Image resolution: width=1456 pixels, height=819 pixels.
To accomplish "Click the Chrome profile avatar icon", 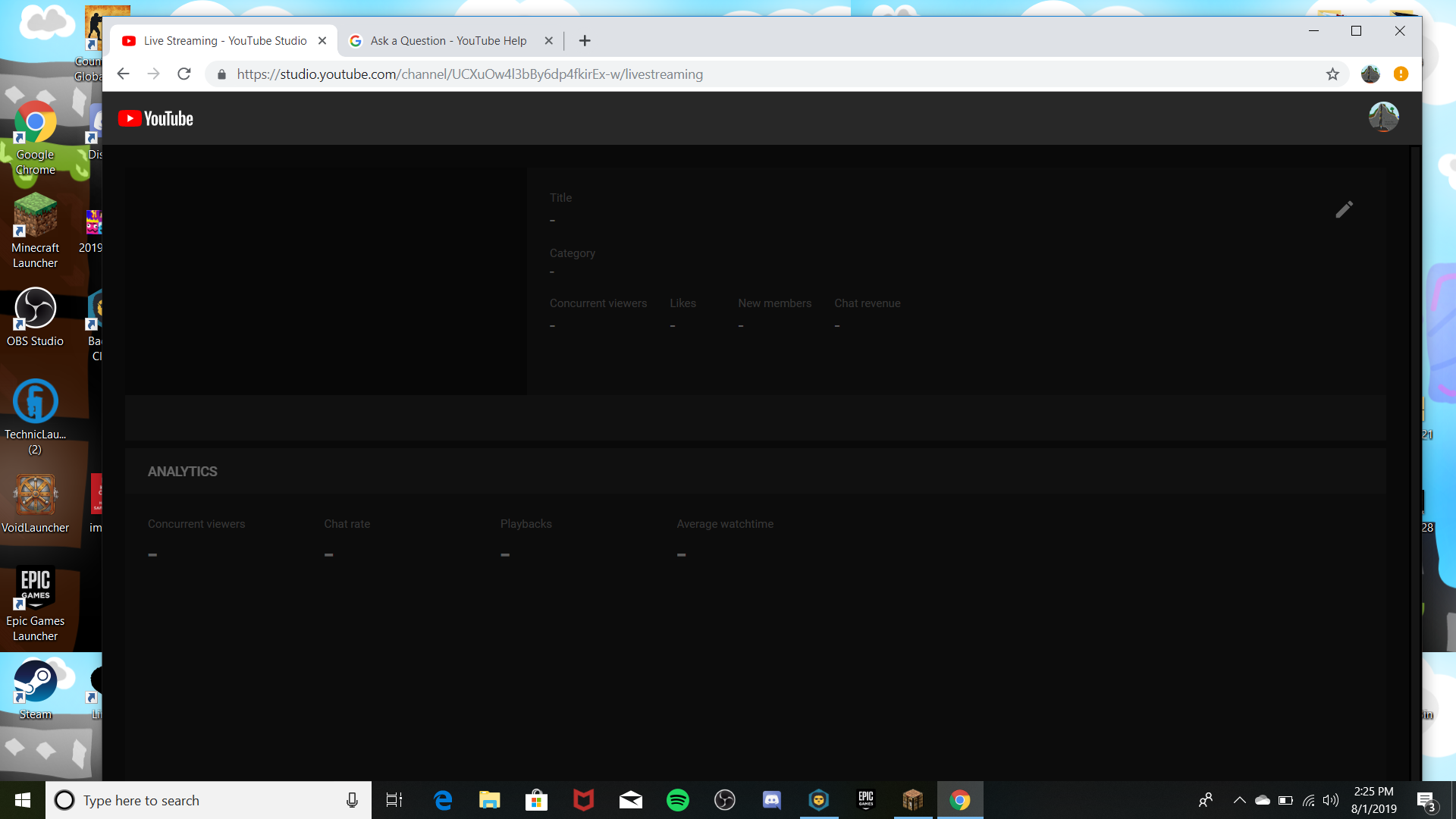I will (1370, 74).
